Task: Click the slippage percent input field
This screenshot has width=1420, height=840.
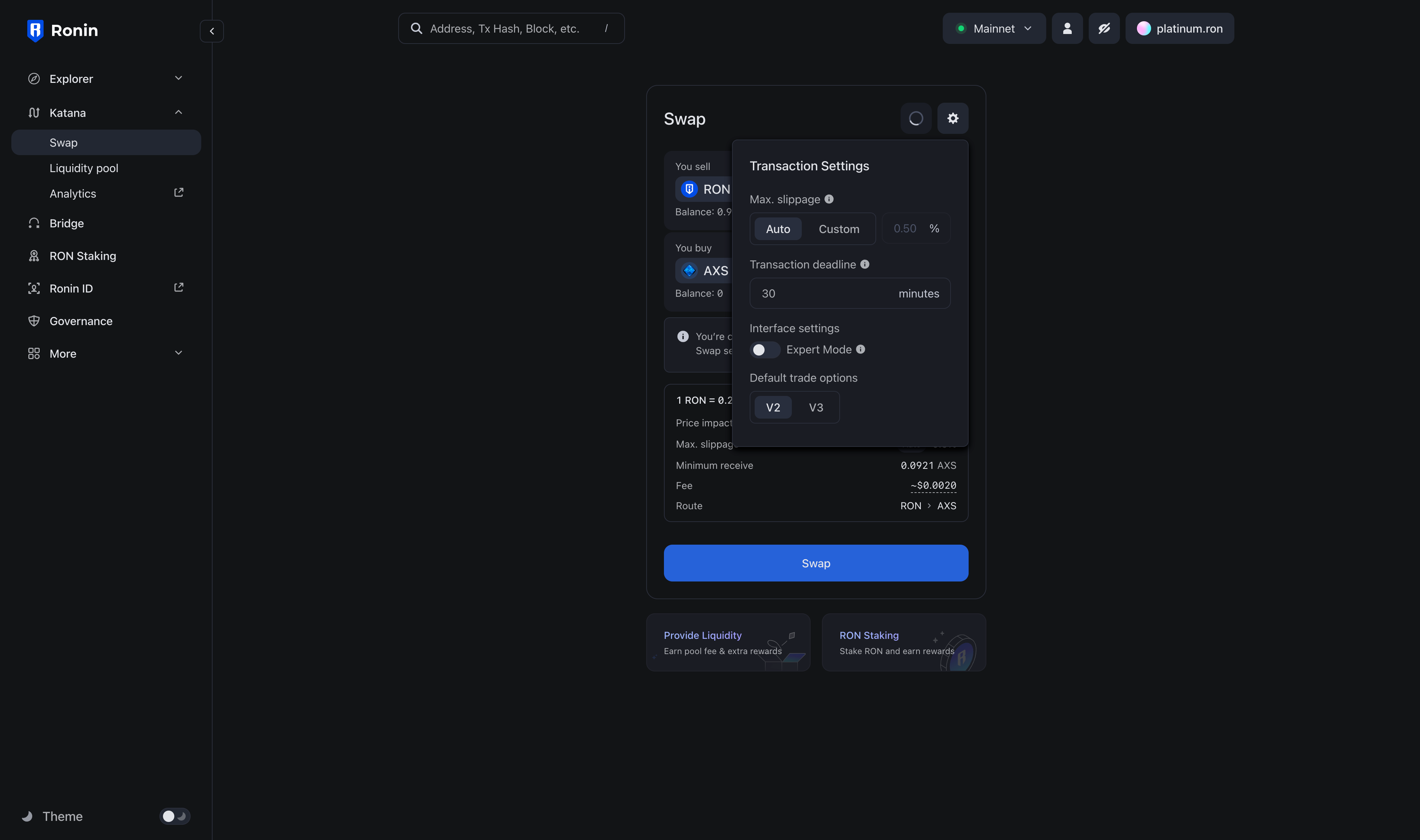Action: point(915,228)
